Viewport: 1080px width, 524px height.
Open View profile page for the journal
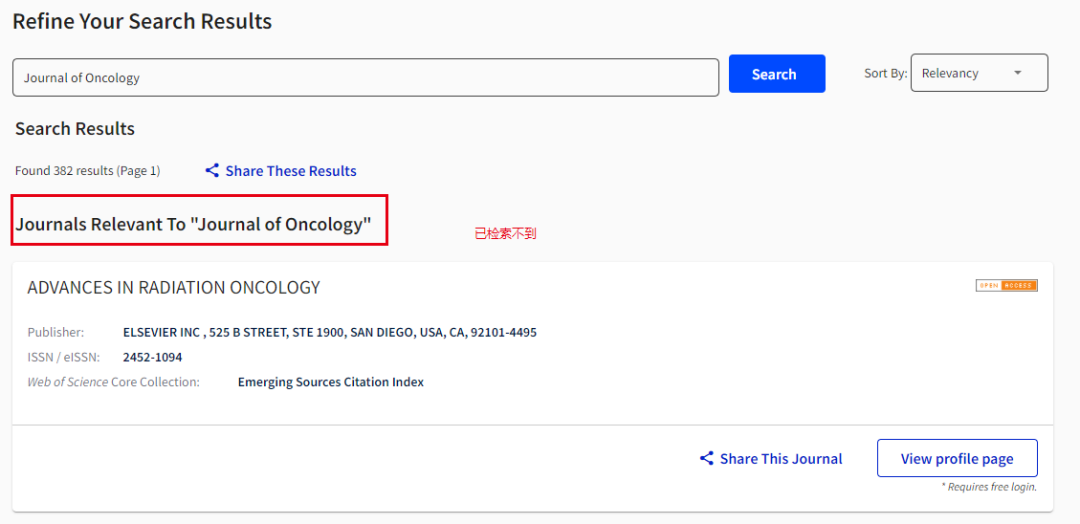(956, 459)
